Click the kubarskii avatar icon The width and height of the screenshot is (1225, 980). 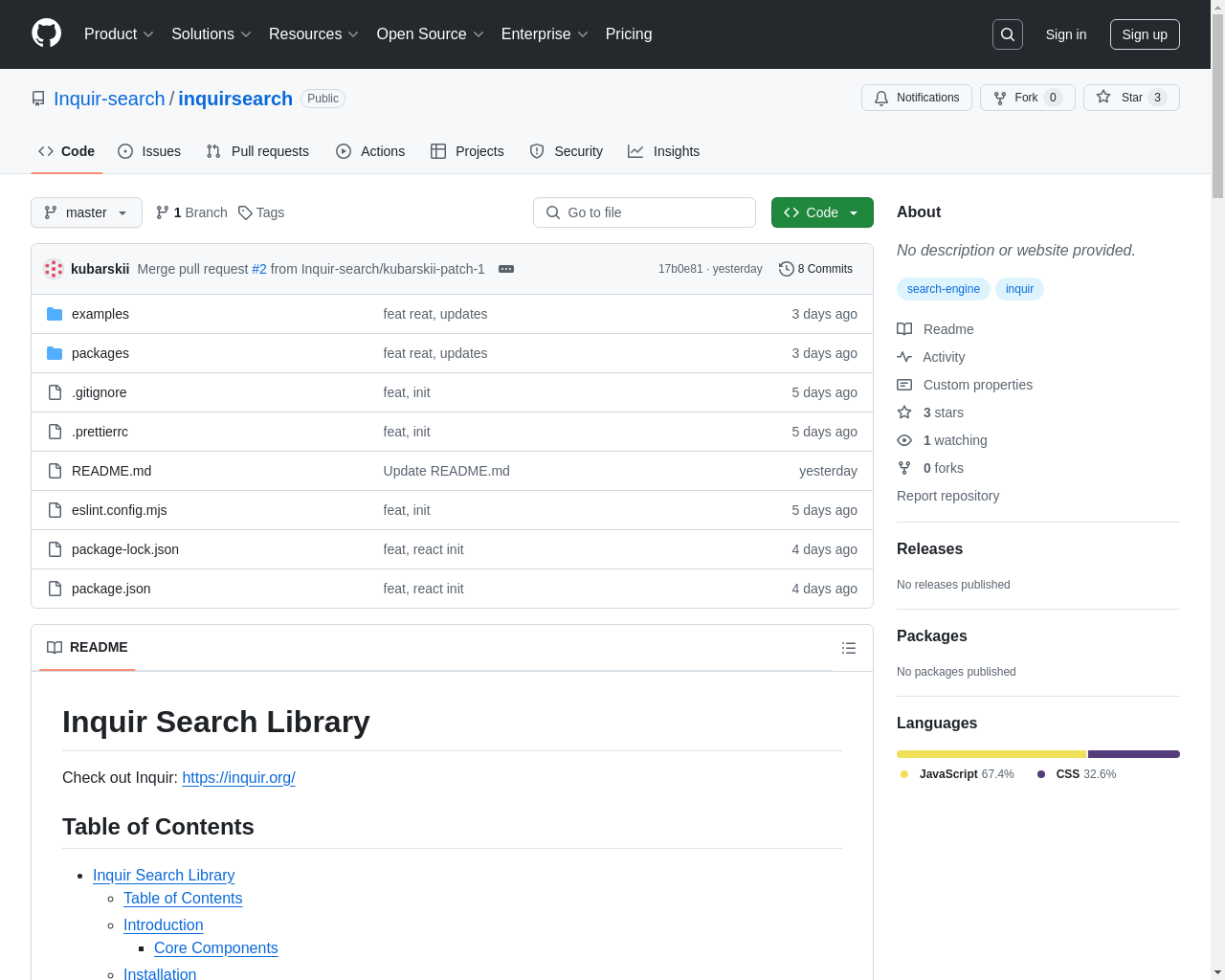[x=54, y=269]
